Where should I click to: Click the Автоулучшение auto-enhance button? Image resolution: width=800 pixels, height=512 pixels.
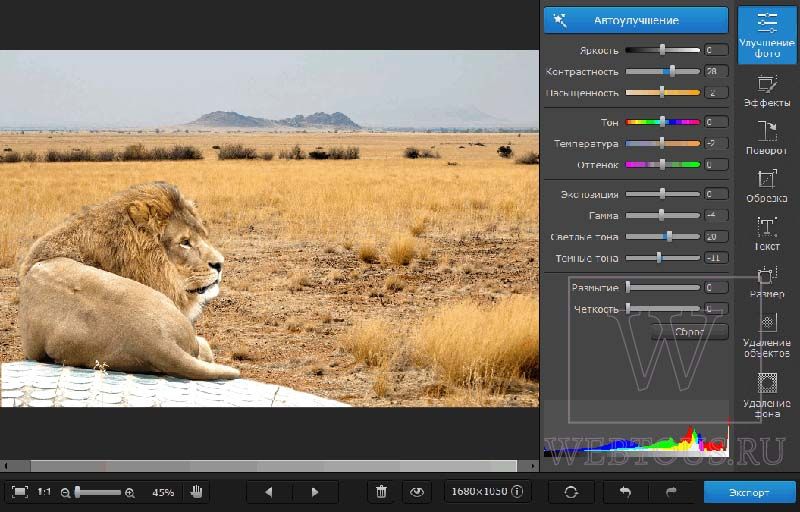636,20
